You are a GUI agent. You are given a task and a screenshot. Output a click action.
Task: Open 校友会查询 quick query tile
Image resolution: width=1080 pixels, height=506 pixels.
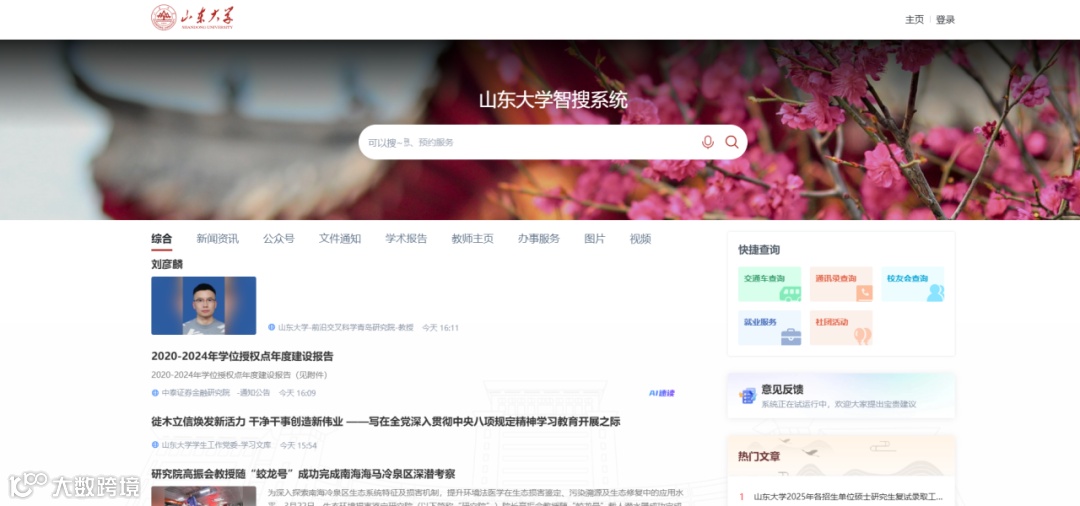pyautogui.click(x=913, y=284)
